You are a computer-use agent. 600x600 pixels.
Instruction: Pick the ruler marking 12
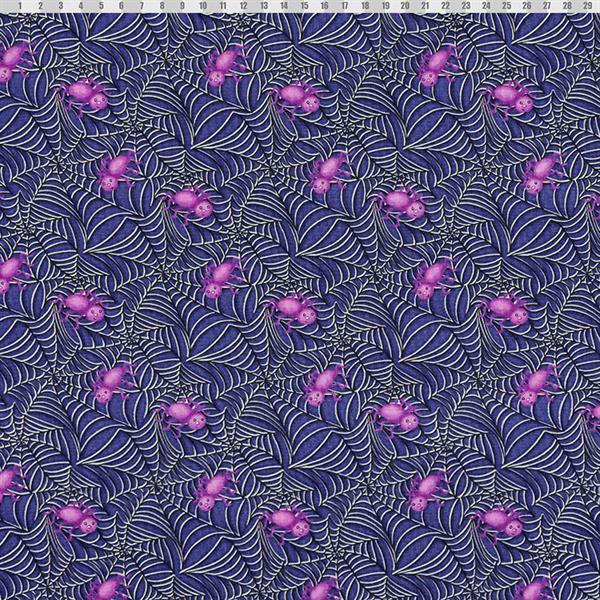[243, 6]
